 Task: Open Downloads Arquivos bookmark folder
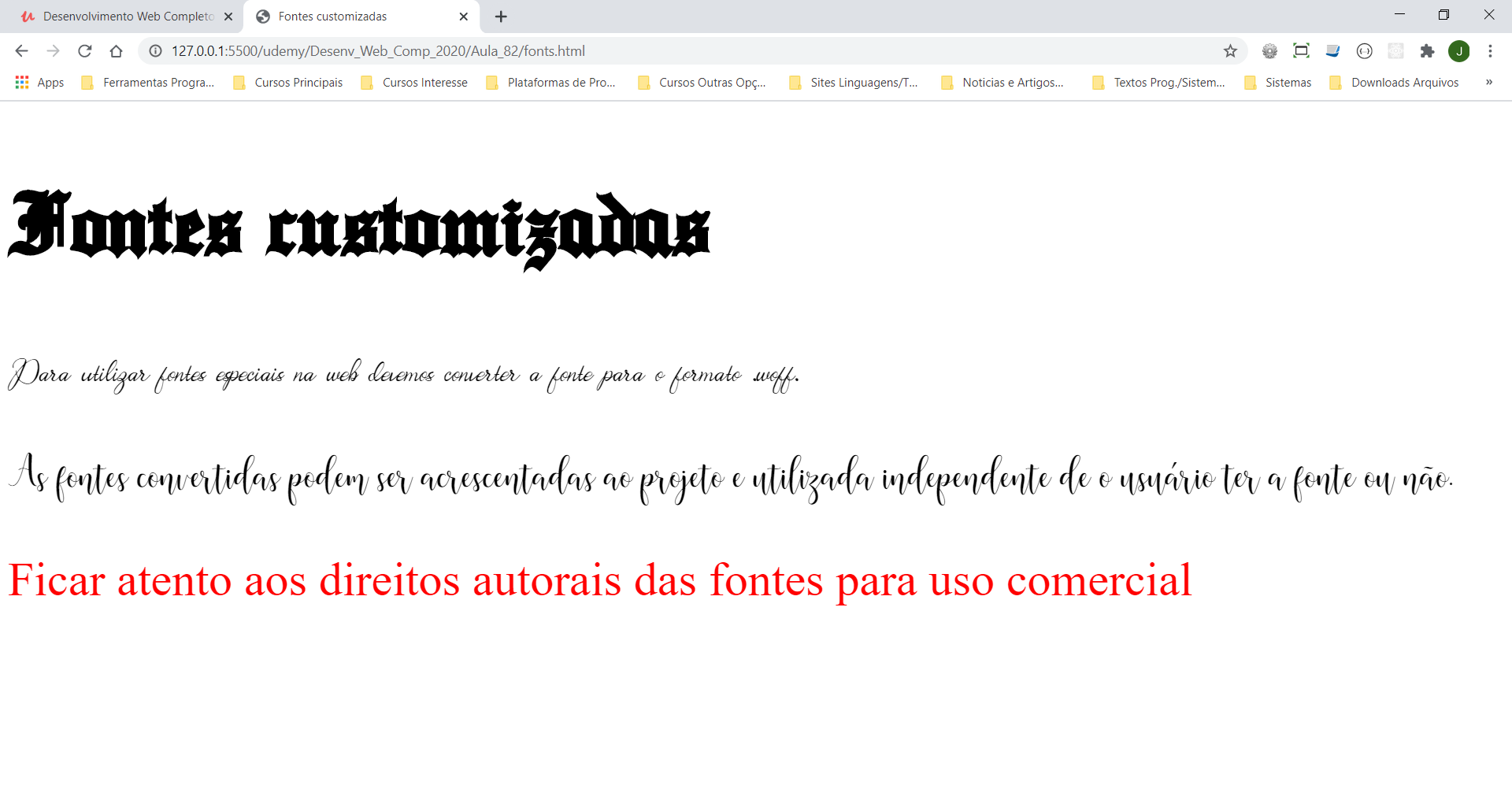[x=1395, y=83]
